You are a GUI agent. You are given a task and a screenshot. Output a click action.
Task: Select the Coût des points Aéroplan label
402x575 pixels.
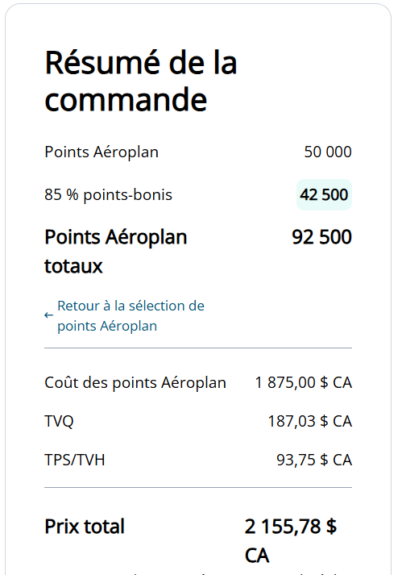(135, 383)
